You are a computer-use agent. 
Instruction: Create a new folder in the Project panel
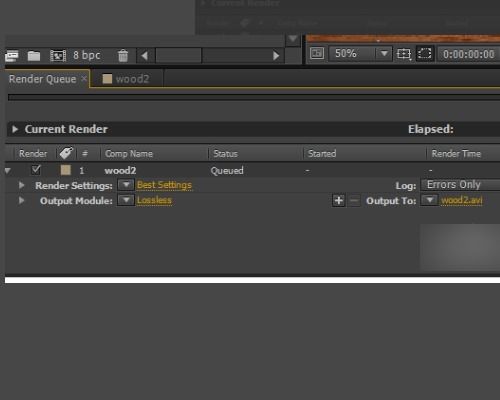34,56
